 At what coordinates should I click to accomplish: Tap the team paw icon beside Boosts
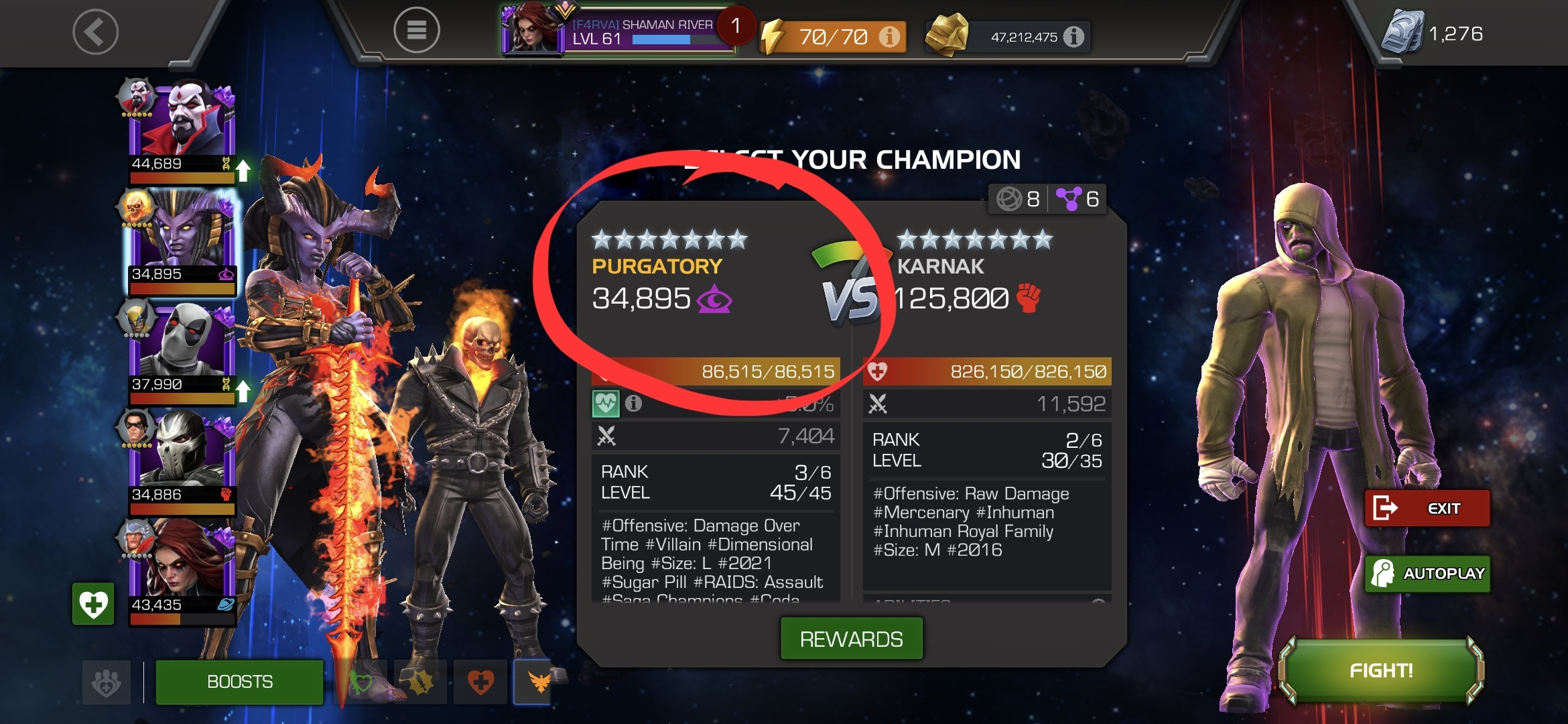coord(107,682)
